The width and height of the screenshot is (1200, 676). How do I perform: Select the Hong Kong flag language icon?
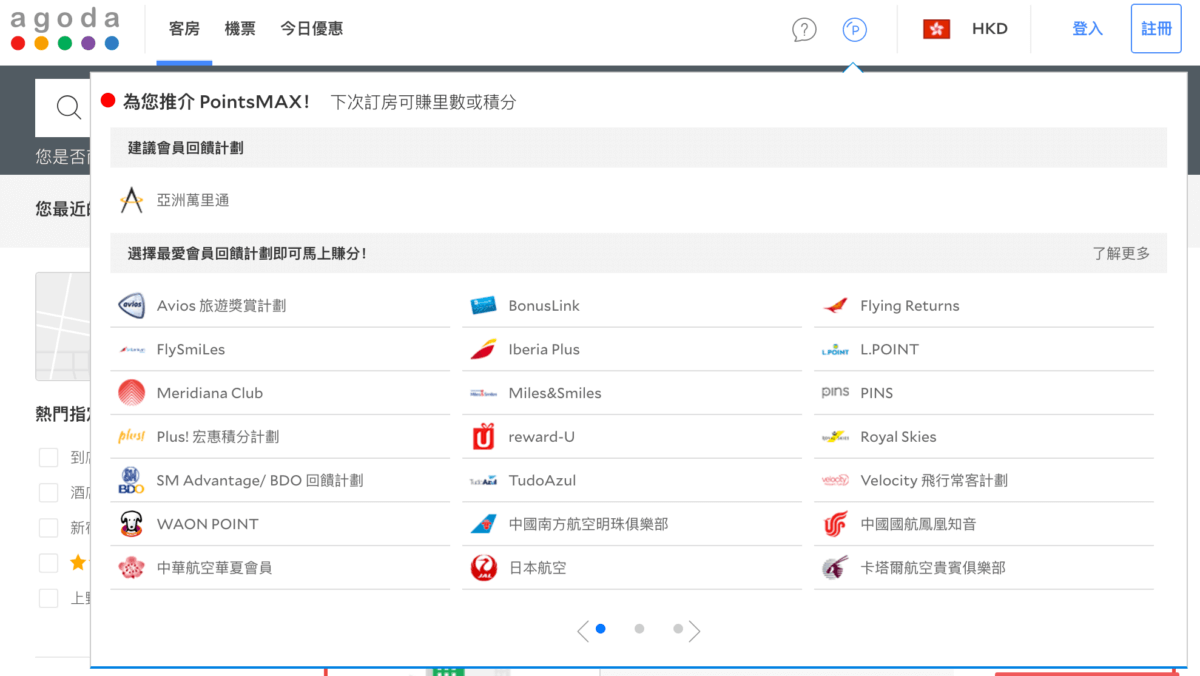point(936,29)
